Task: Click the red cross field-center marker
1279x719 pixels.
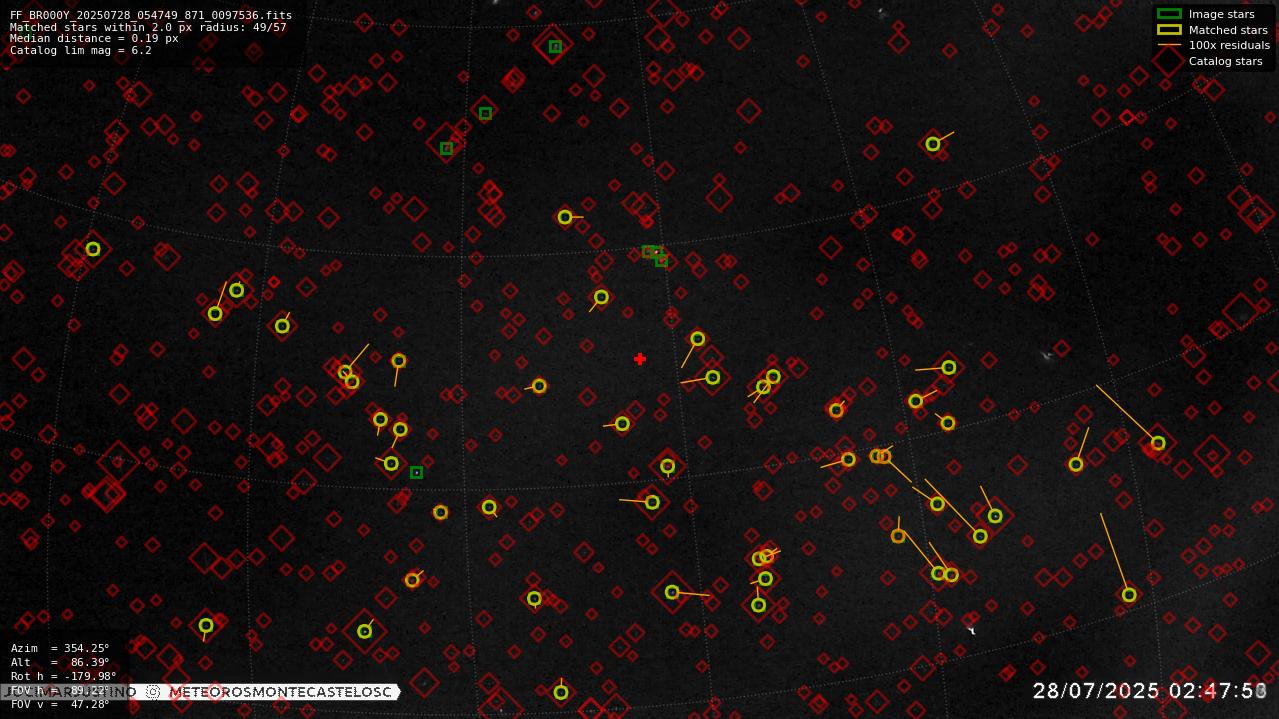Action: [x=640, y=359]
